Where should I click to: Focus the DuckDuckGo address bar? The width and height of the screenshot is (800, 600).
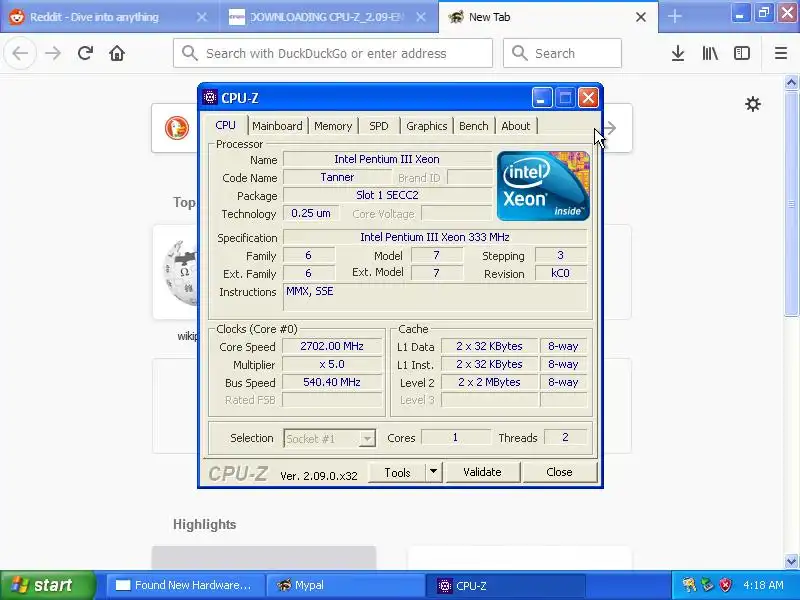tap(333, 53)
